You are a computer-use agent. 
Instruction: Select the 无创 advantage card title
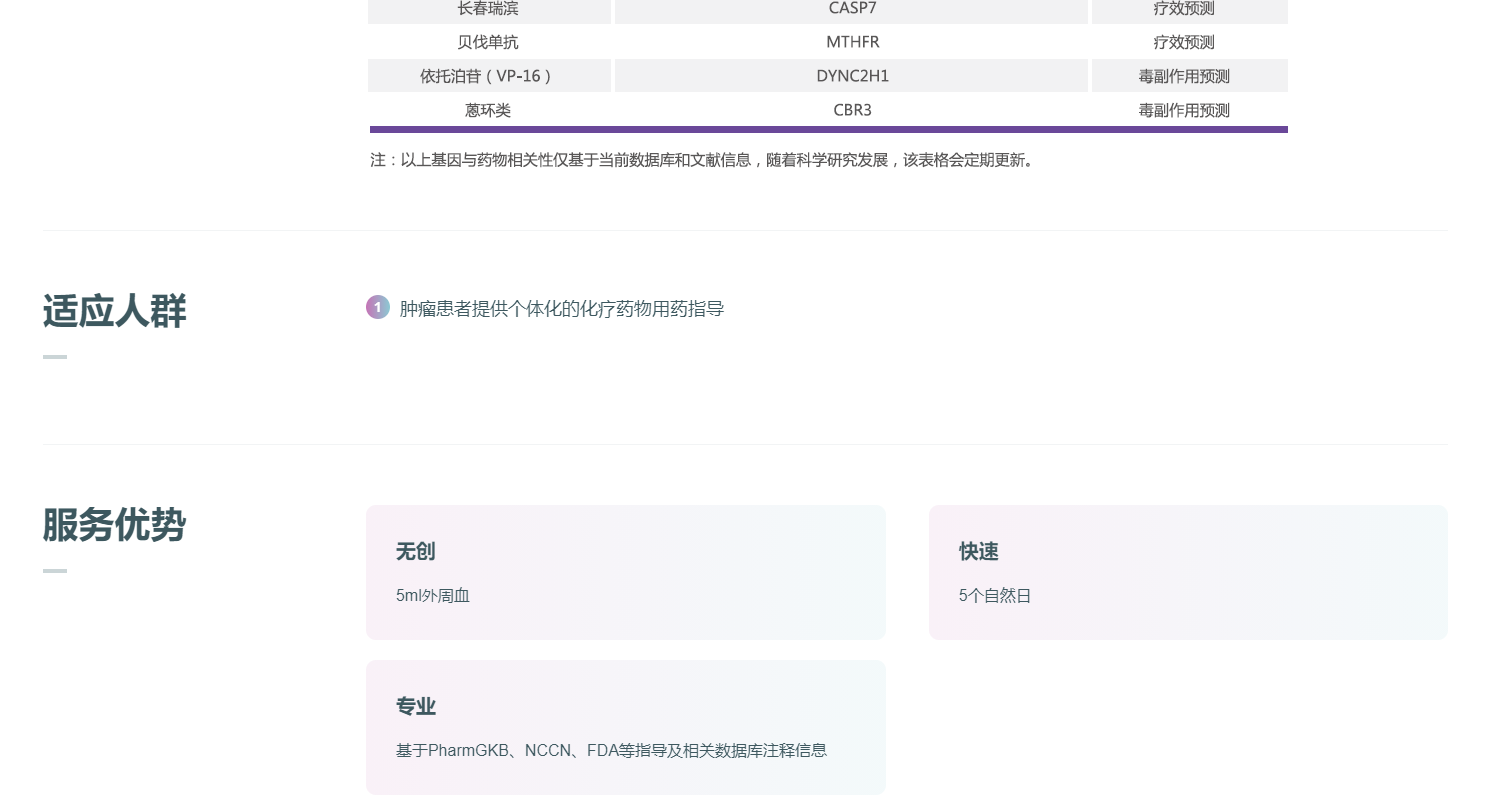point(415,552)
